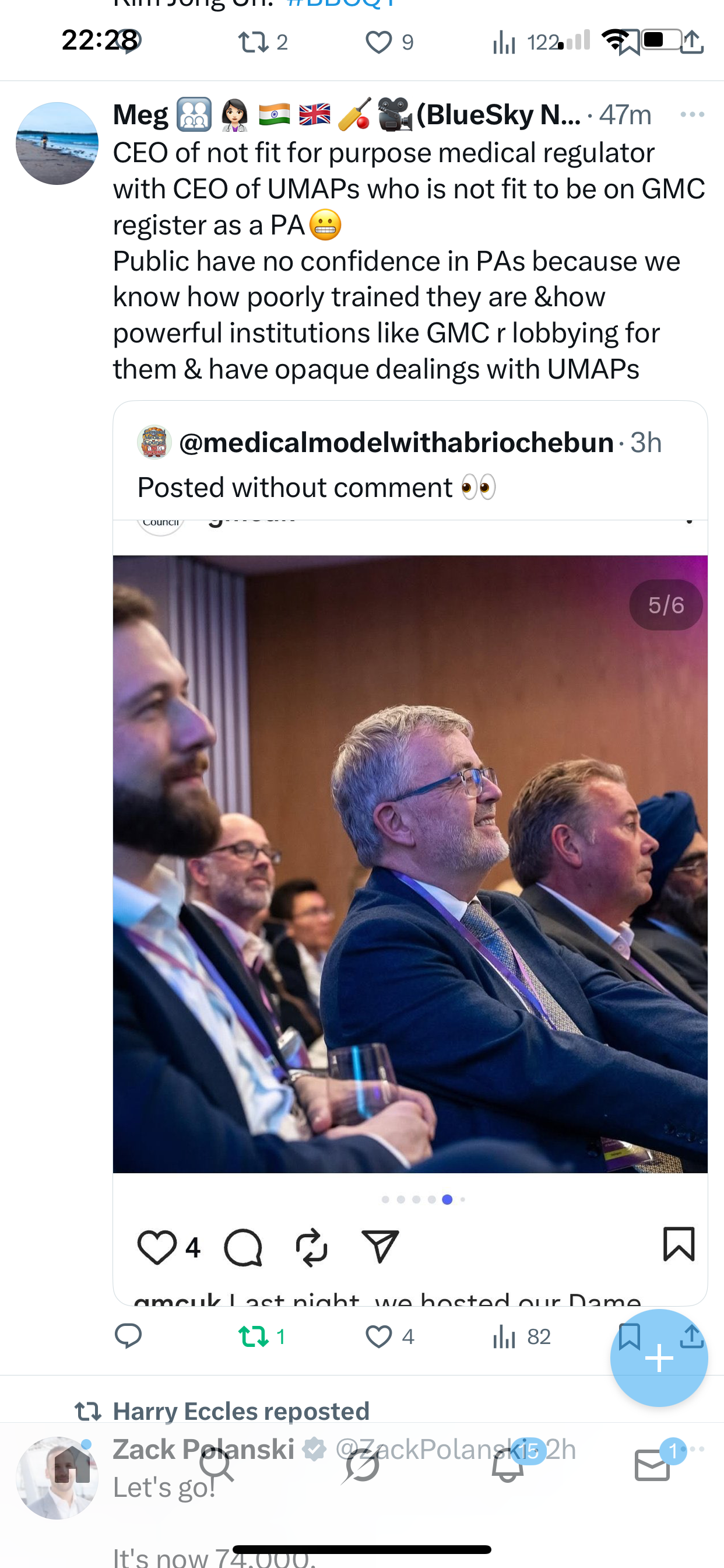
Task: Tap the green retweet icon on Meg's tweet
Action: [x=252, y=1336]
